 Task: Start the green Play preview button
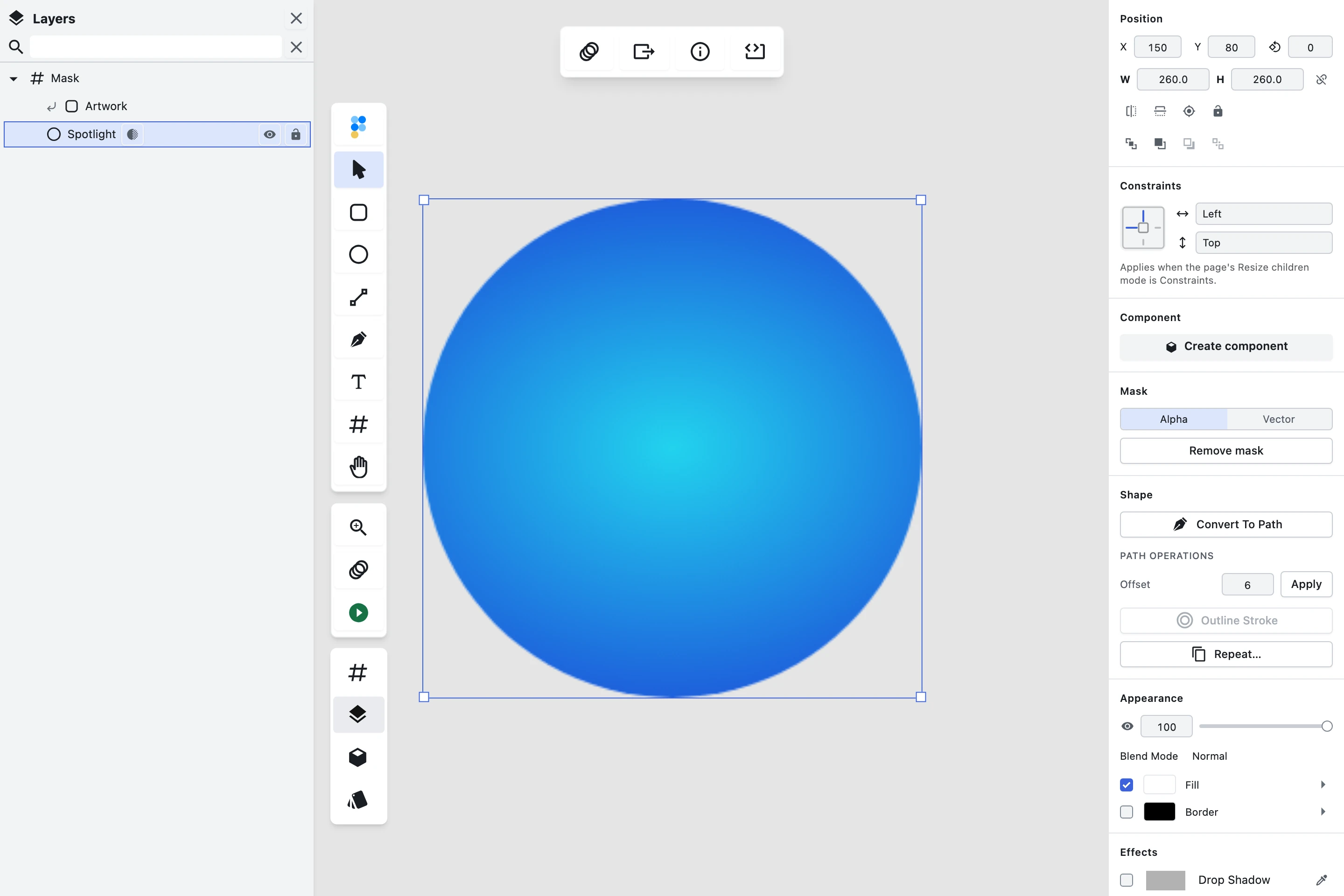click(x=358, y=613)
